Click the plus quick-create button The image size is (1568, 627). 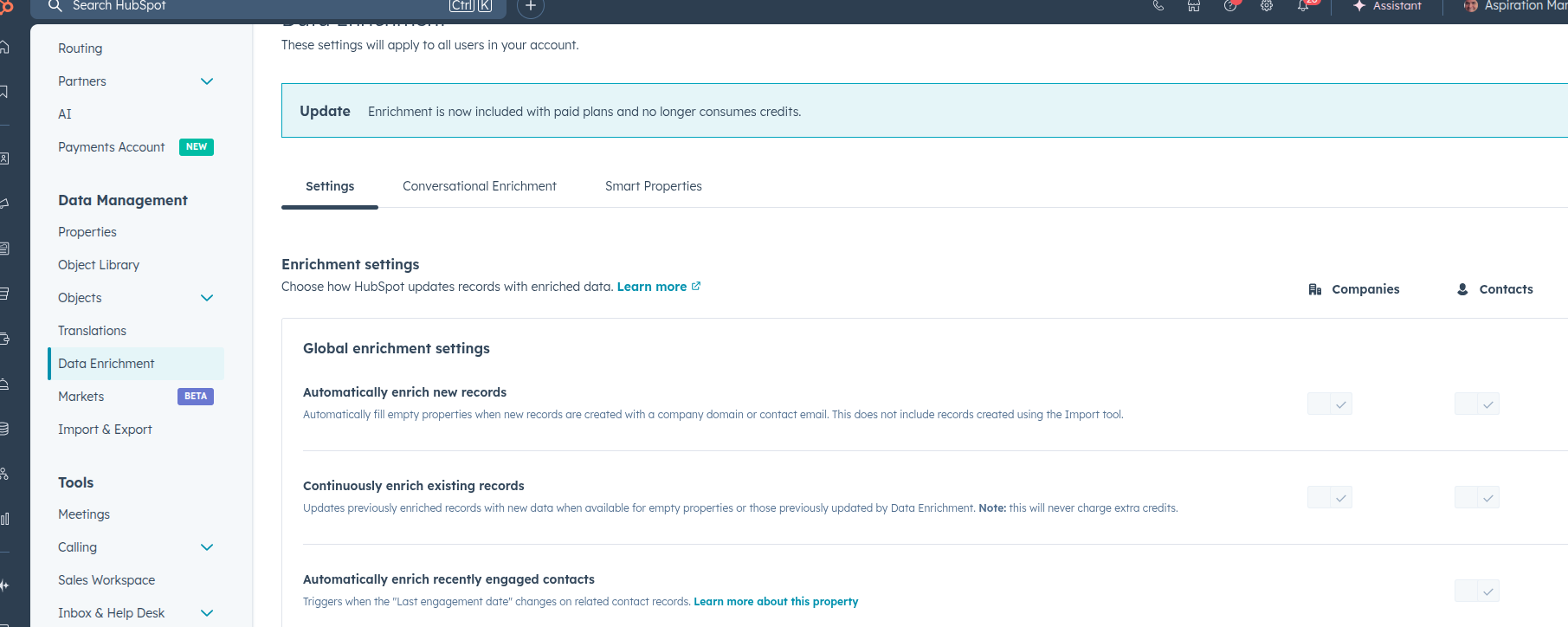pos(531,5)
